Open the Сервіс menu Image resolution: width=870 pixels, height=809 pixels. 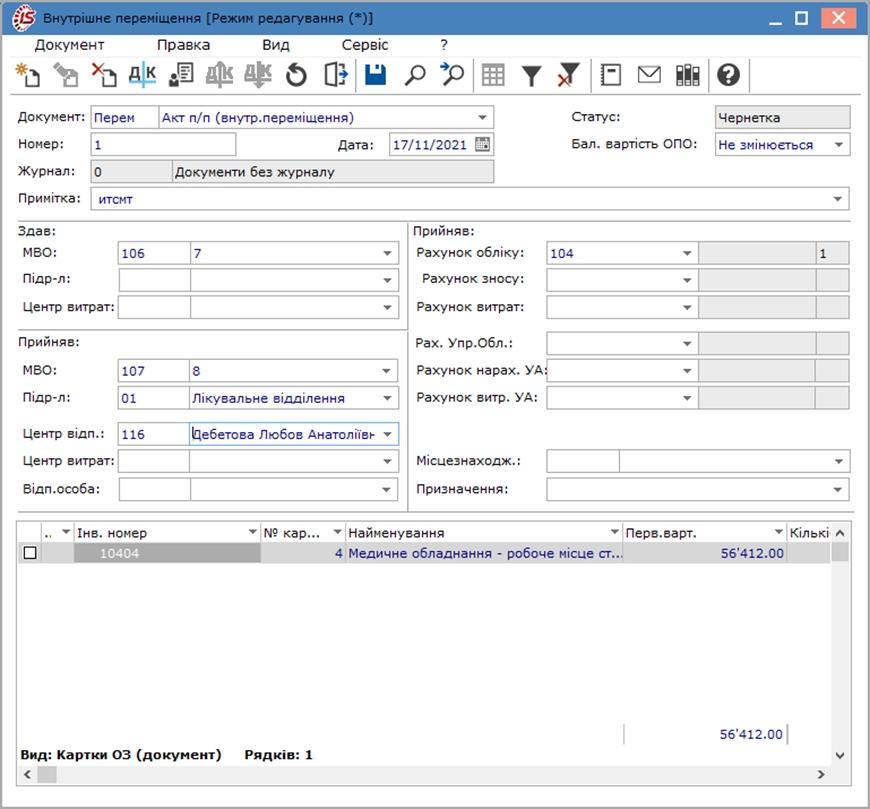(365, 45)
